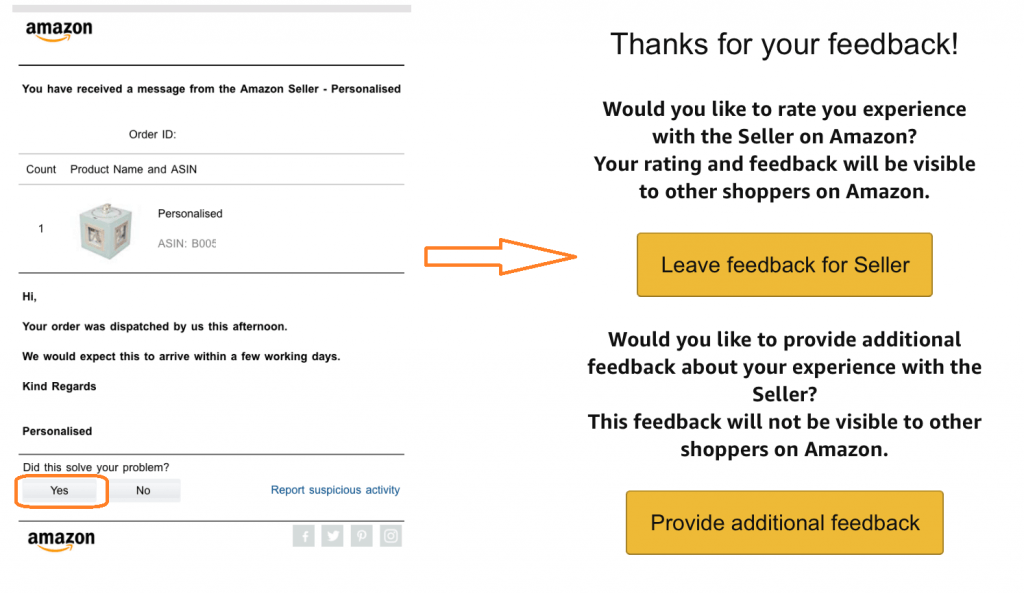Click the Amazon logo at the top
The width and height of the screenshot is (1024, 594).
click(59, 31)
